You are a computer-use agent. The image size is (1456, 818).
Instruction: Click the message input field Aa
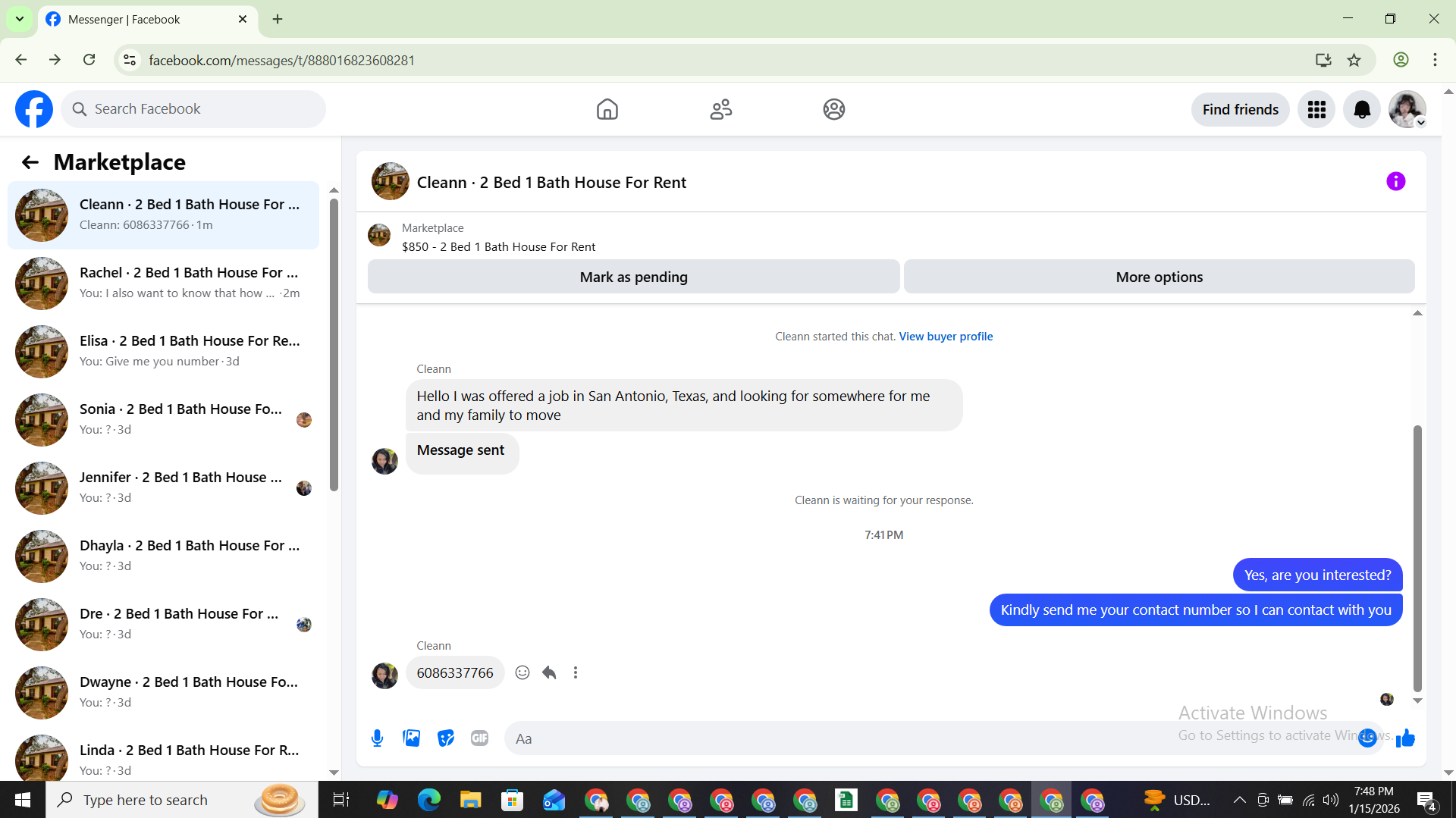coord(933,738)
